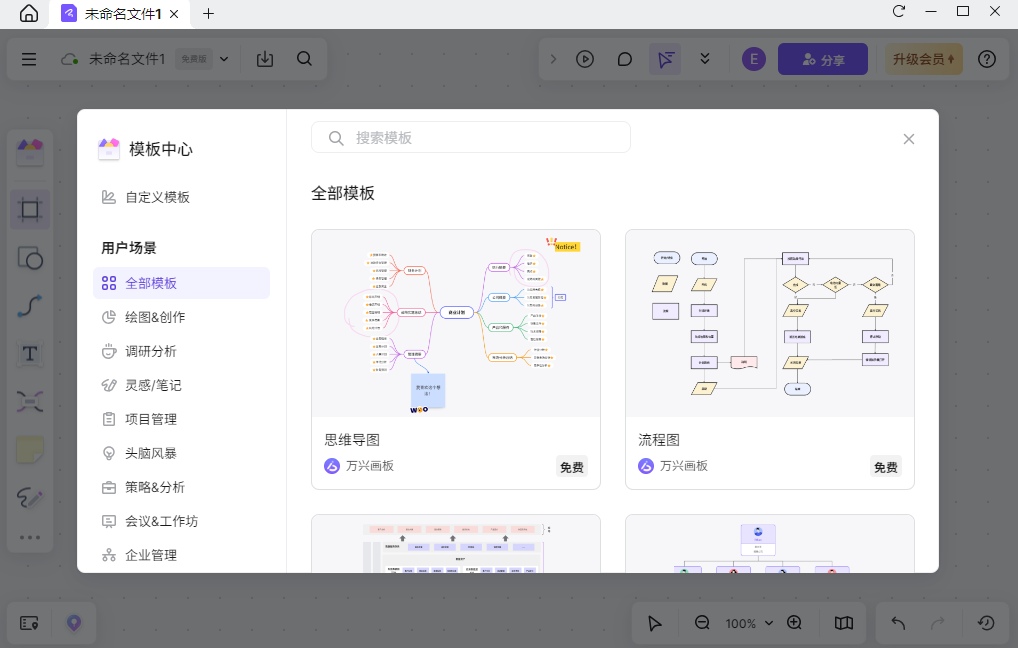Expand more tools double chevron
Viewport: 1018px width, 648px height.
(x=705, y=59)
